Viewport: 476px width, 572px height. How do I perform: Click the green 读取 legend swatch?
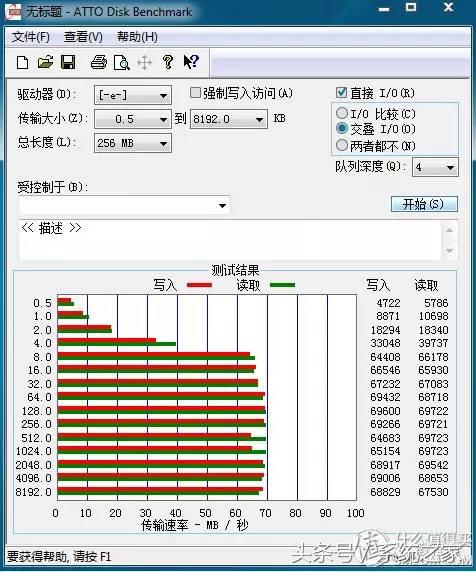click(282, 285)
